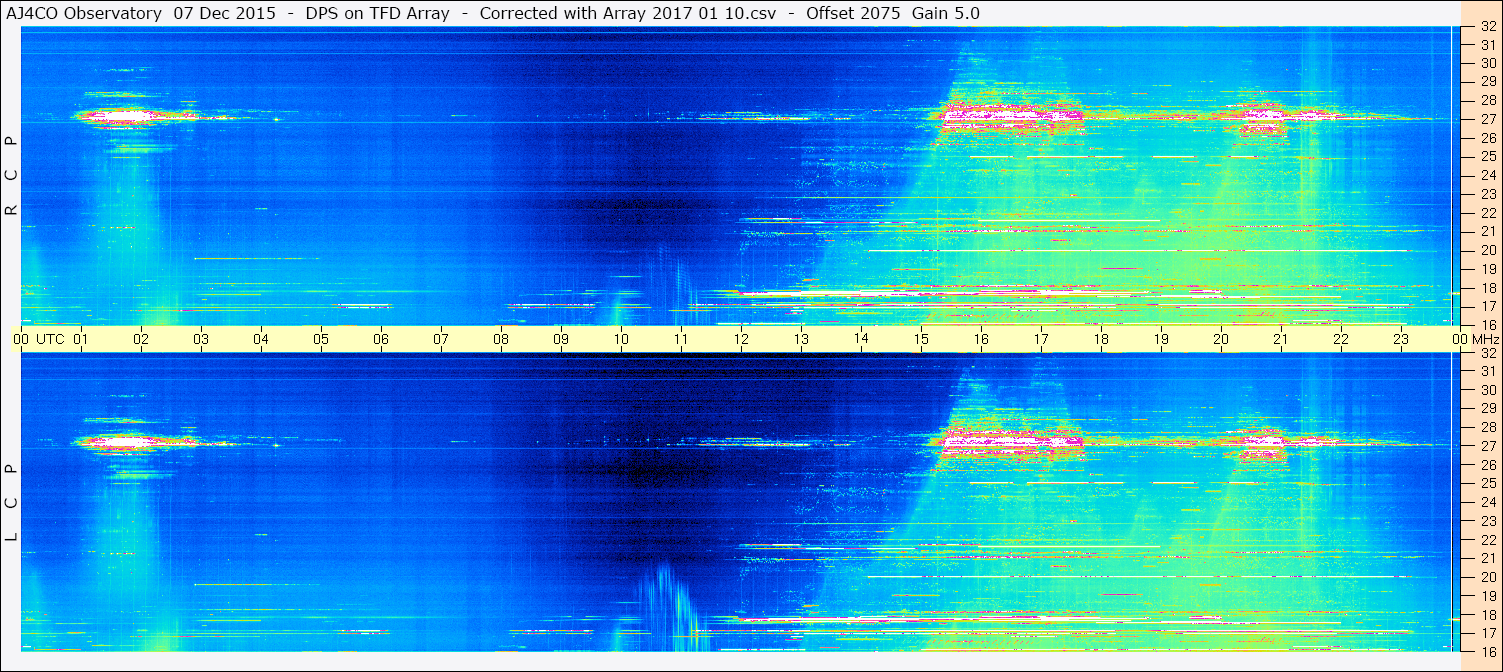Viewport: 1503px width, 672px height.
Task: Click the 'UTC' label on time axis
Action: (50, 339)
